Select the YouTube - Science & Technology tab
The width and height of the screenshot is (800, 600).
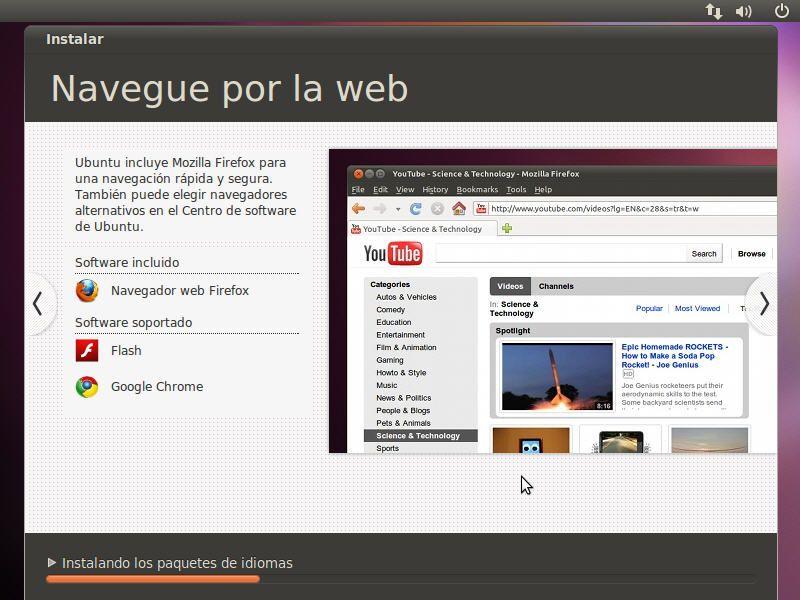[422, 229]
